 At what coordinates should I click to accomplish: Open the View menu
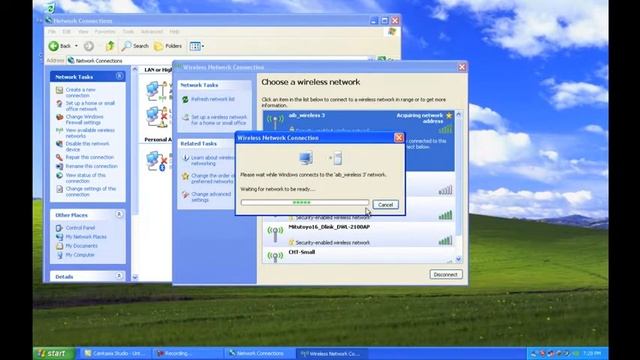click(x=83, y=31)
